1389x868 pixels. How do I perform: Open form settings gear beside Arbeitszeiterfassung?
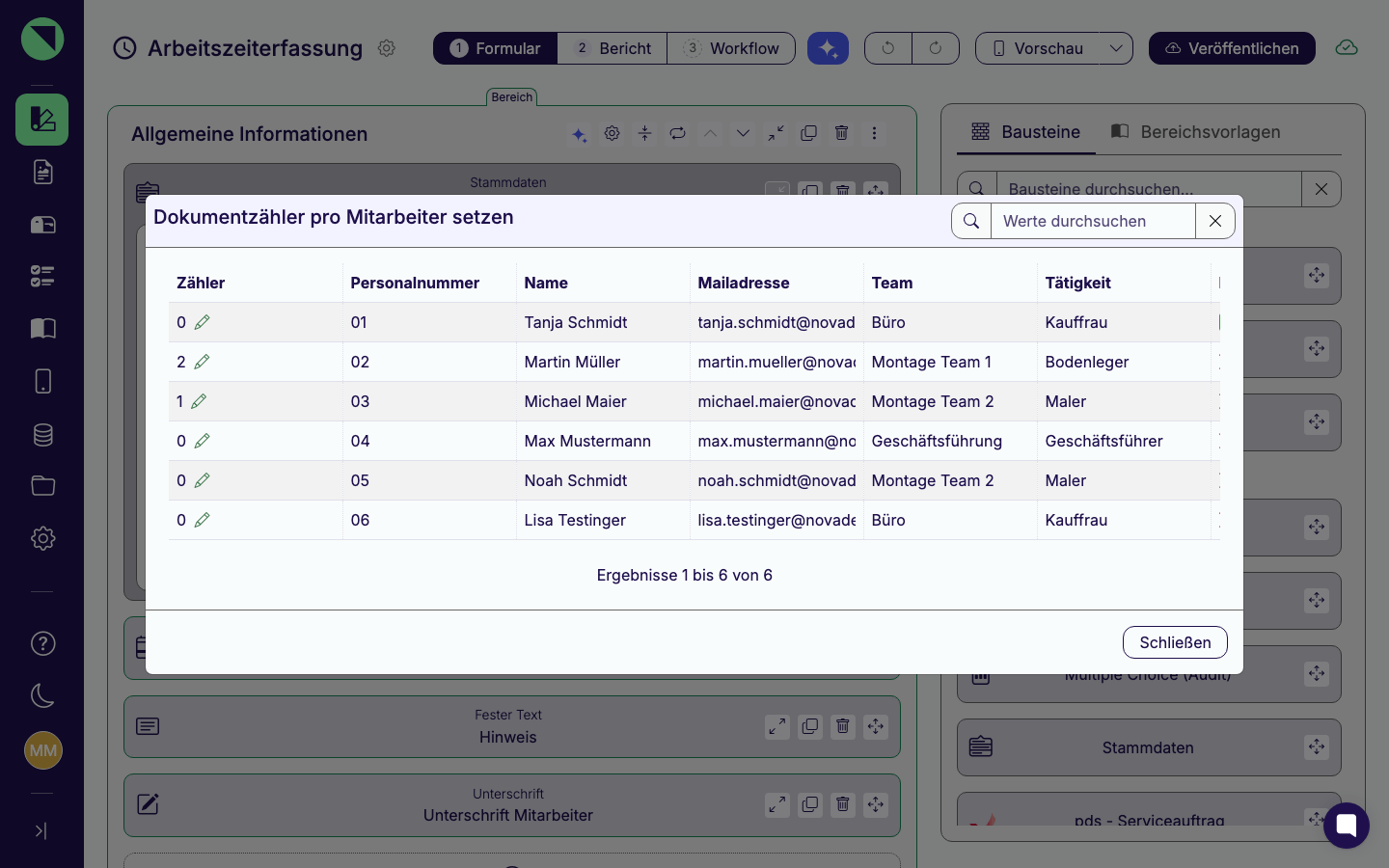[387, 48]
